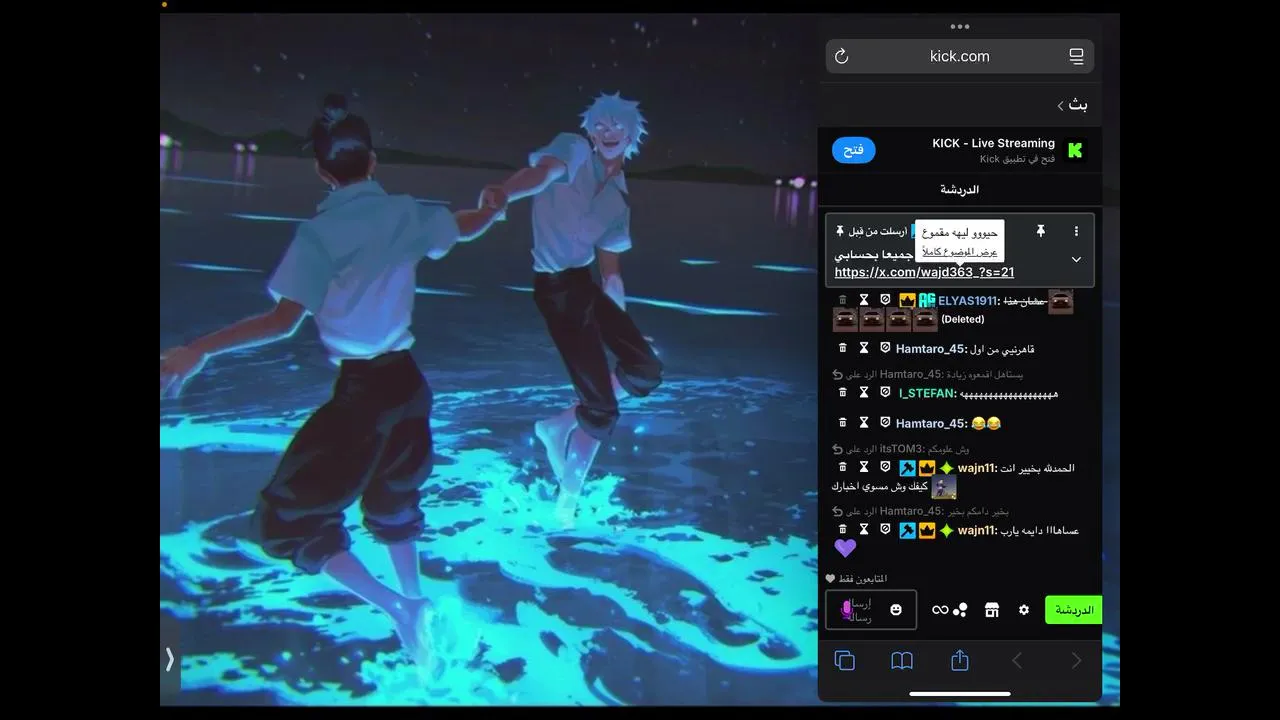
Task: Ban Hamtaro_45 on the قاهرنيي message row
Action: (885, 348)
